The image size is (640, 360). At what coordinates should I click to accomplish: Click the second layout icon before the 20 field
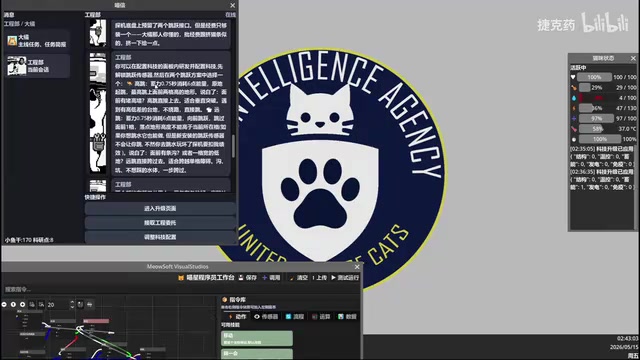(x=41, y=304)
